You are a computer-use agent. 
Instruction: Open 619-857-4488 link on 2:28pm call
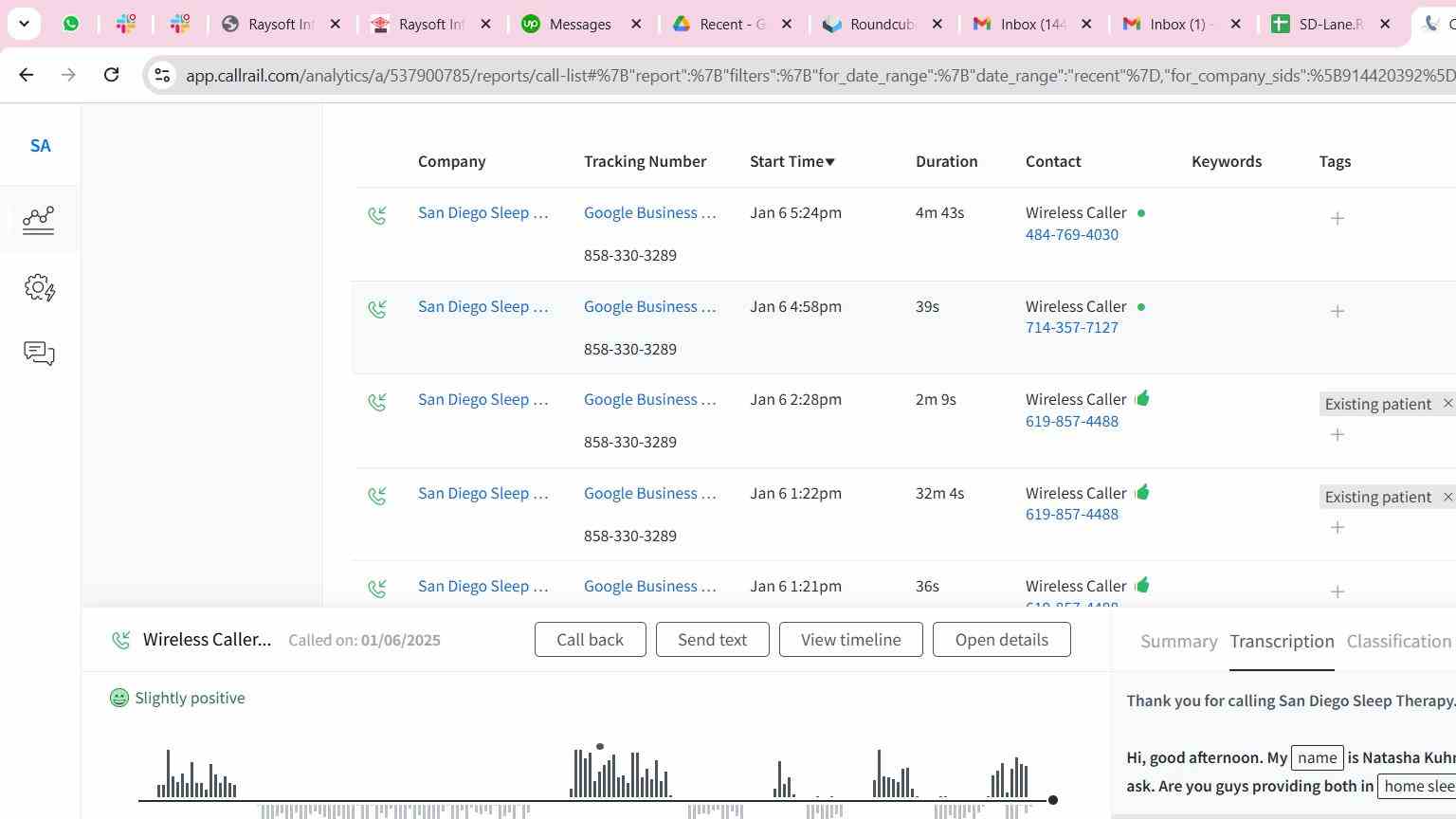[x=1071, y=422]
